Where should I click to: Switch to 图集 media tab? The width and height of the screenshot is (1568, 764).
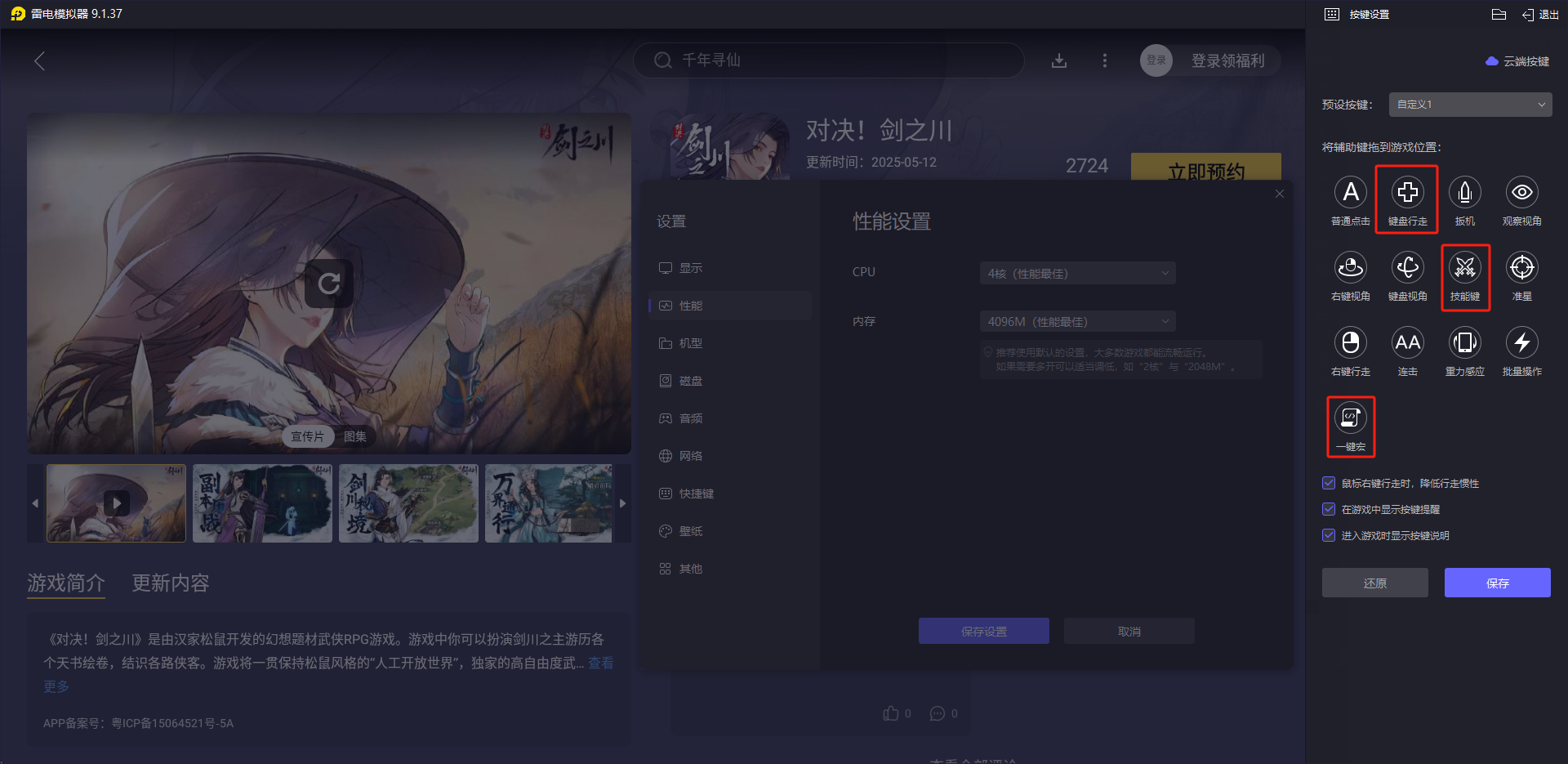click(355, 436)
